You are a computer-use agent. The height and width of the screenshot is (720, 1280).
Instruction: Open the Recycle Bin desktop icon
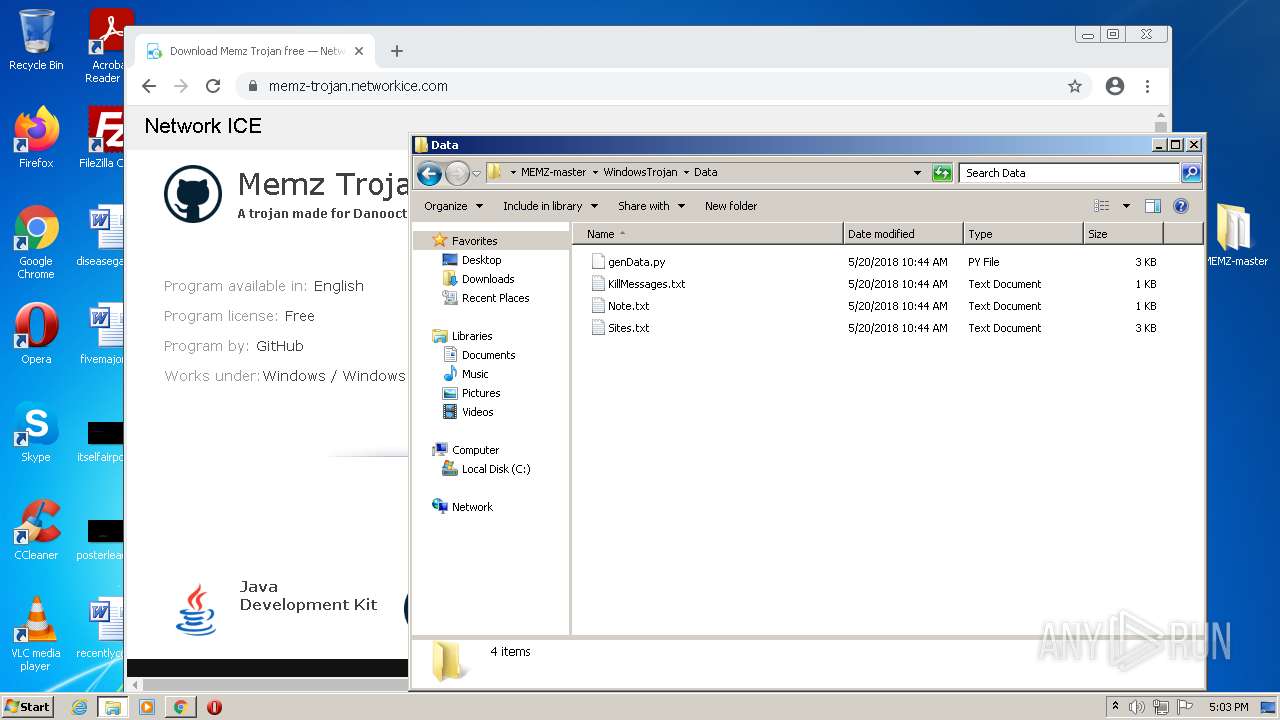(36, 40)
